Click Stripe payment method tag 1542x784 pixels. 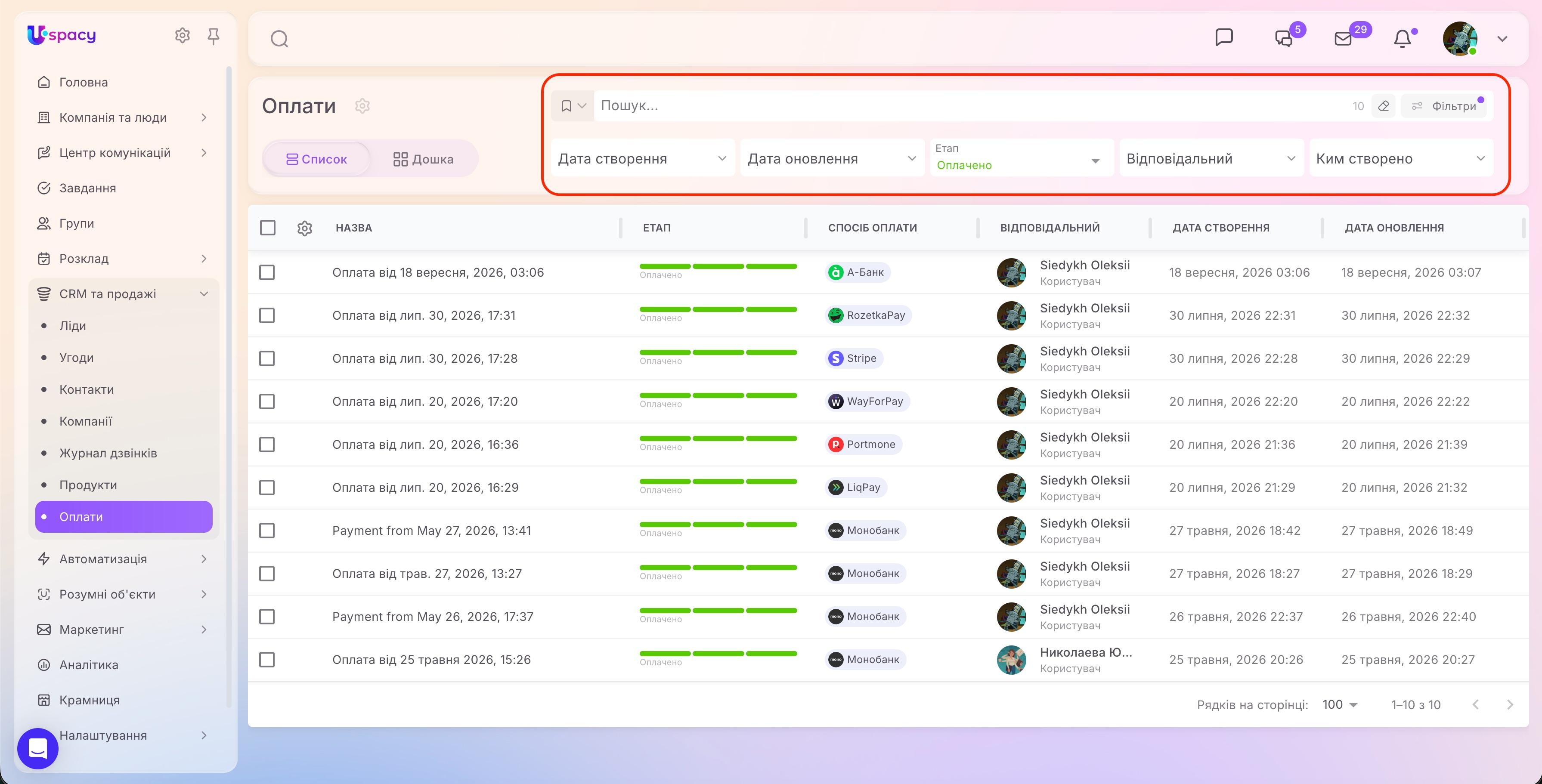pyautogui.click(x=854, y=358)
